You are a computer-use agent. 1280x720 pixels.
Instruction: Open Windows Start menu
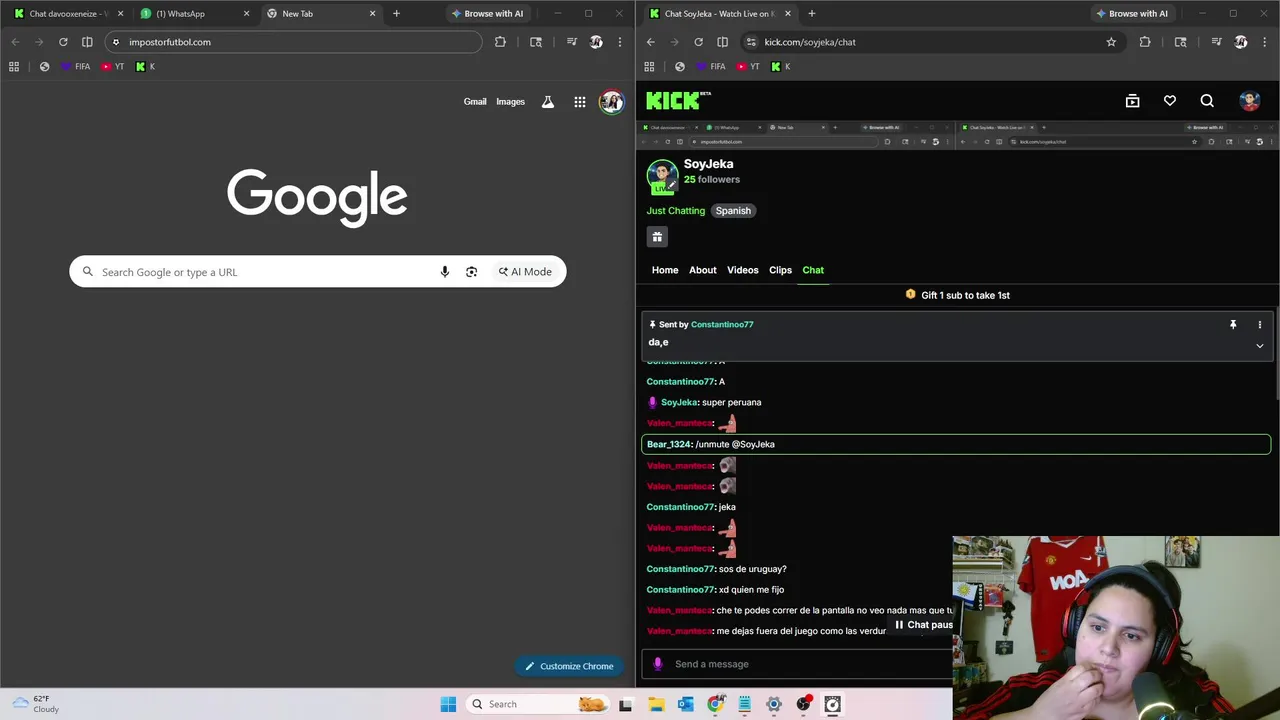(448, 704)
